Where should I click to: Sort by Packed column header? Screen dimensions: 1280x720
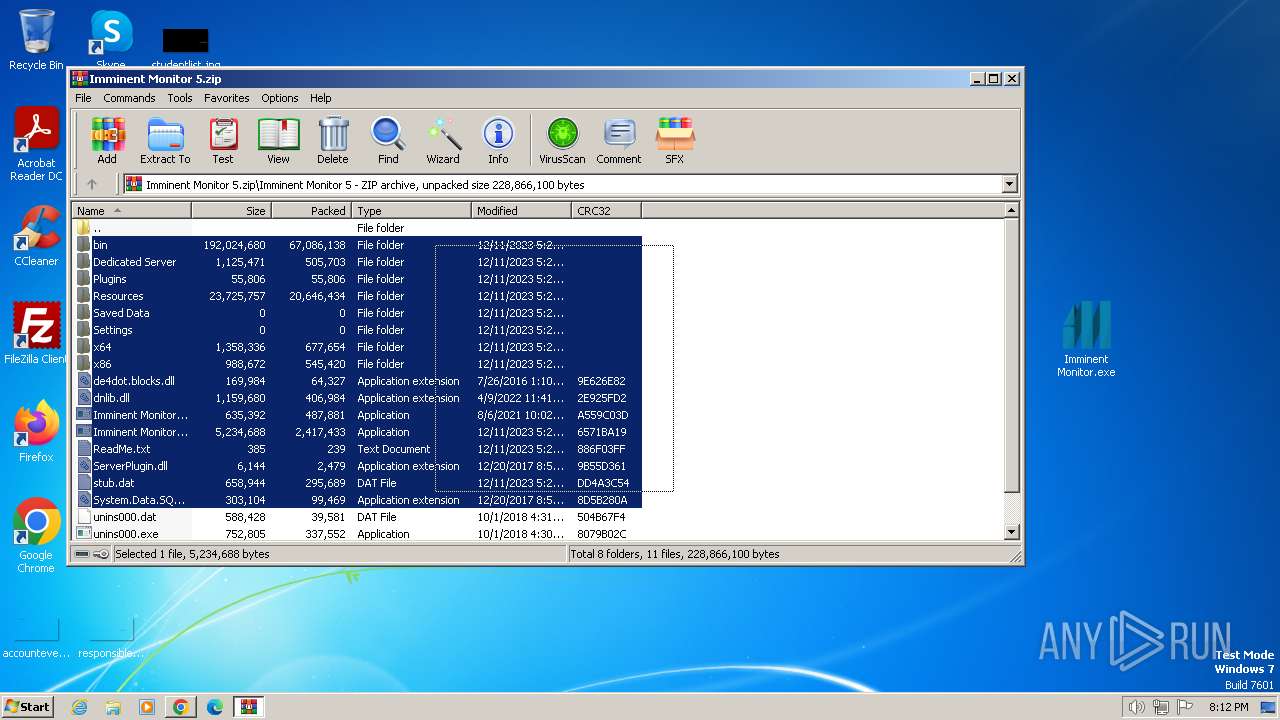[x=311, y=210]
